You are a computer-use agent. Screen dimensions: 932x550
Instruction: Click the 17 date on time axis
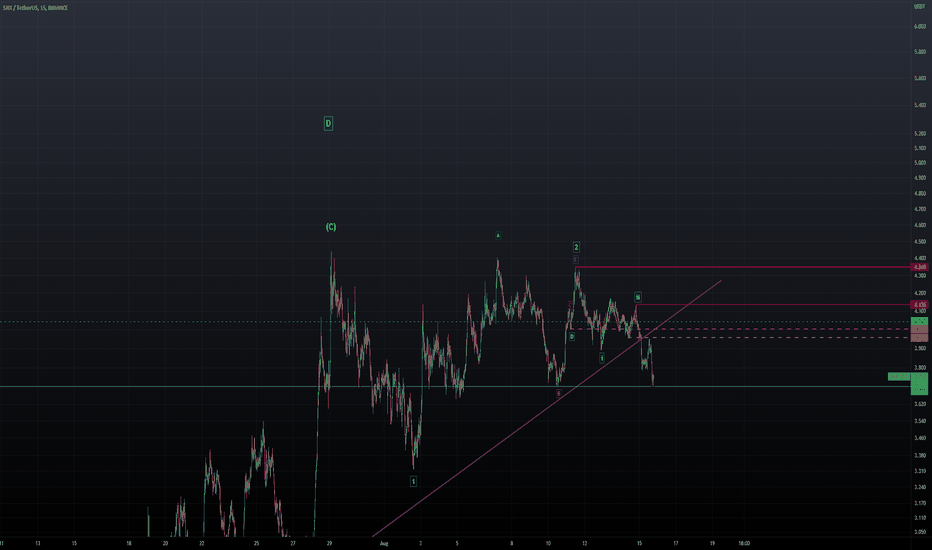(676, 543)
